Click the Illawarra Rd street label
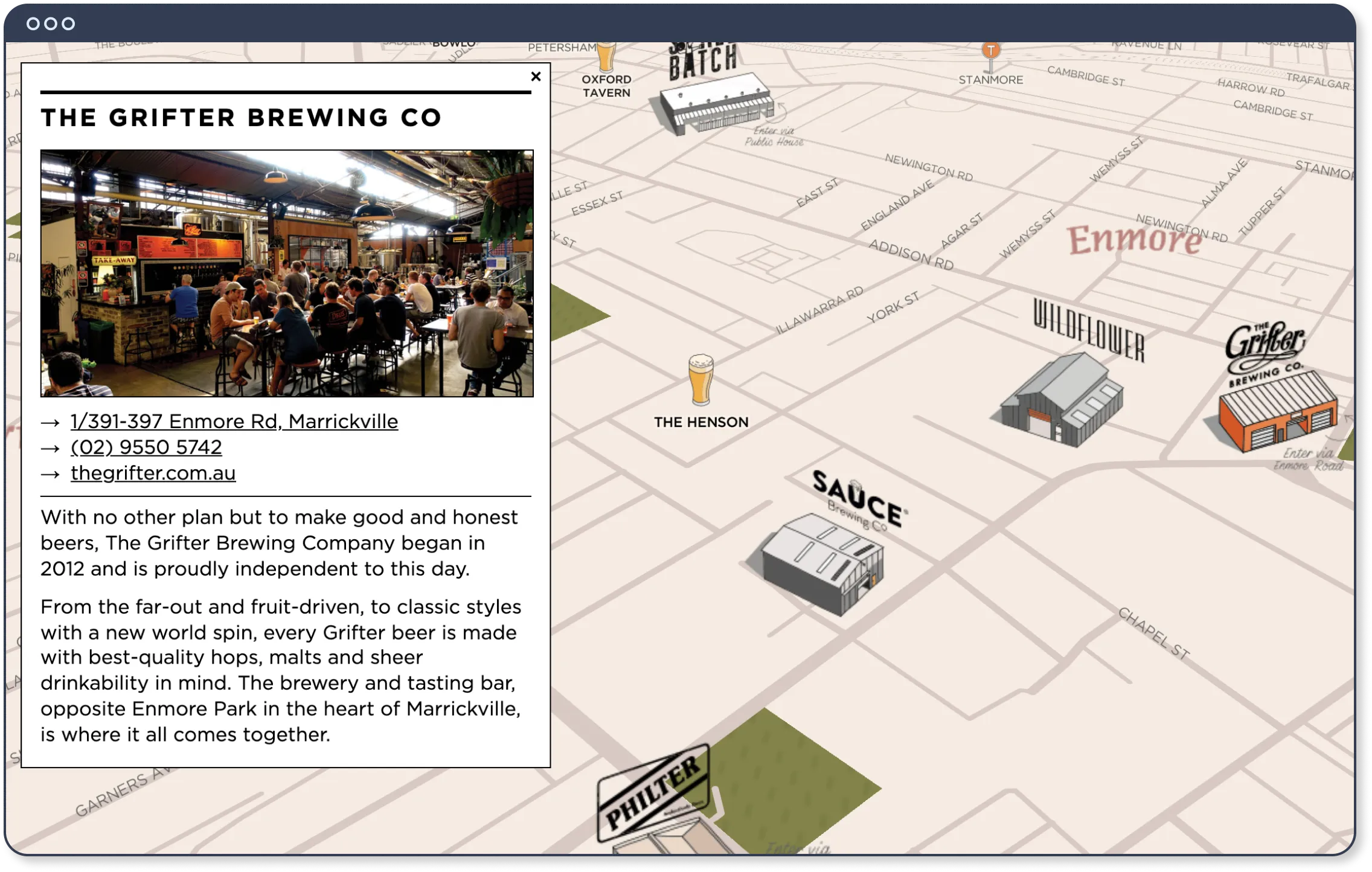Screen dimensions: 1372x872 tap(819, 310)
